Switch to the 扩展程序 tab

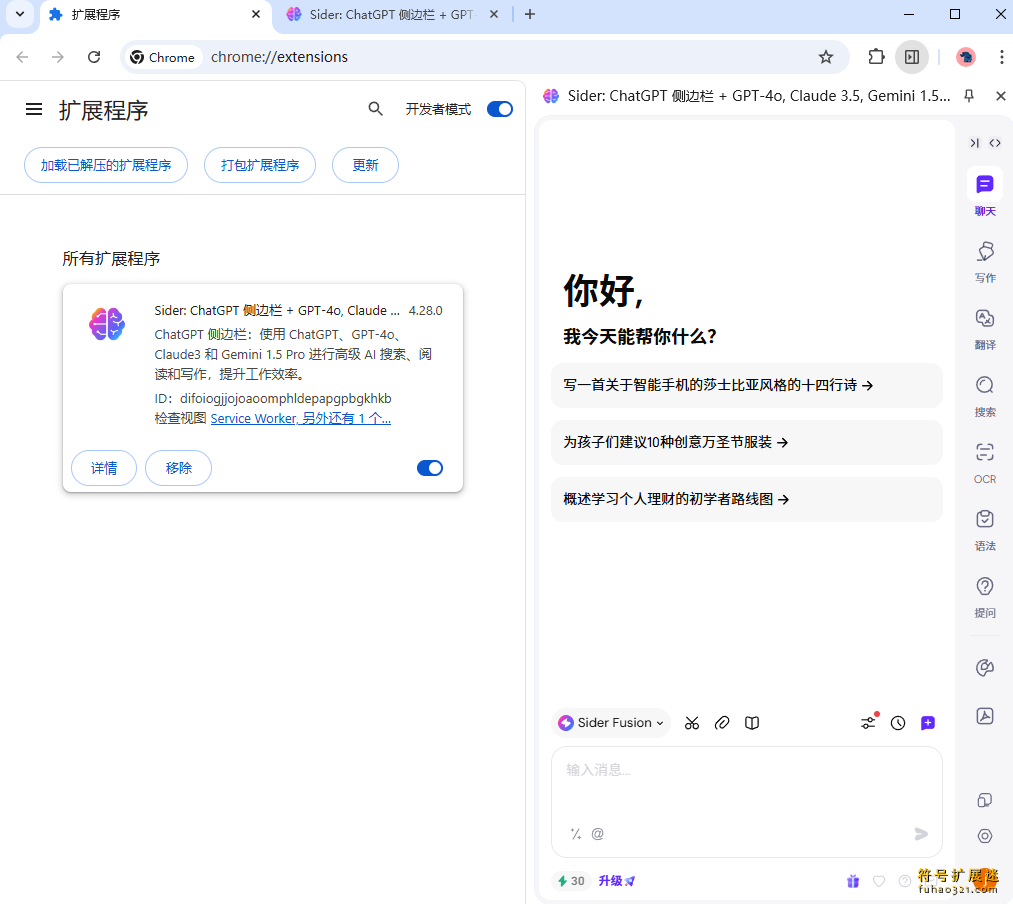point(153,15)
